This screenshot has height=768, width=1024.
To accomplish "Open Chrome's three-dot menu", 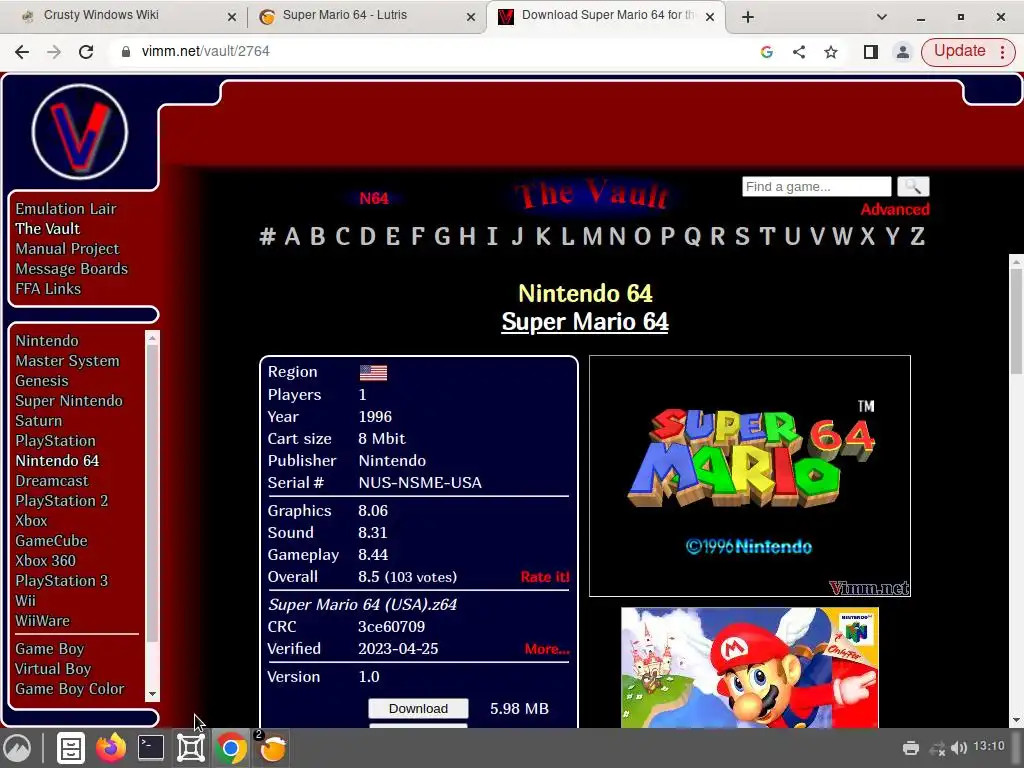I will [1002, 52].
